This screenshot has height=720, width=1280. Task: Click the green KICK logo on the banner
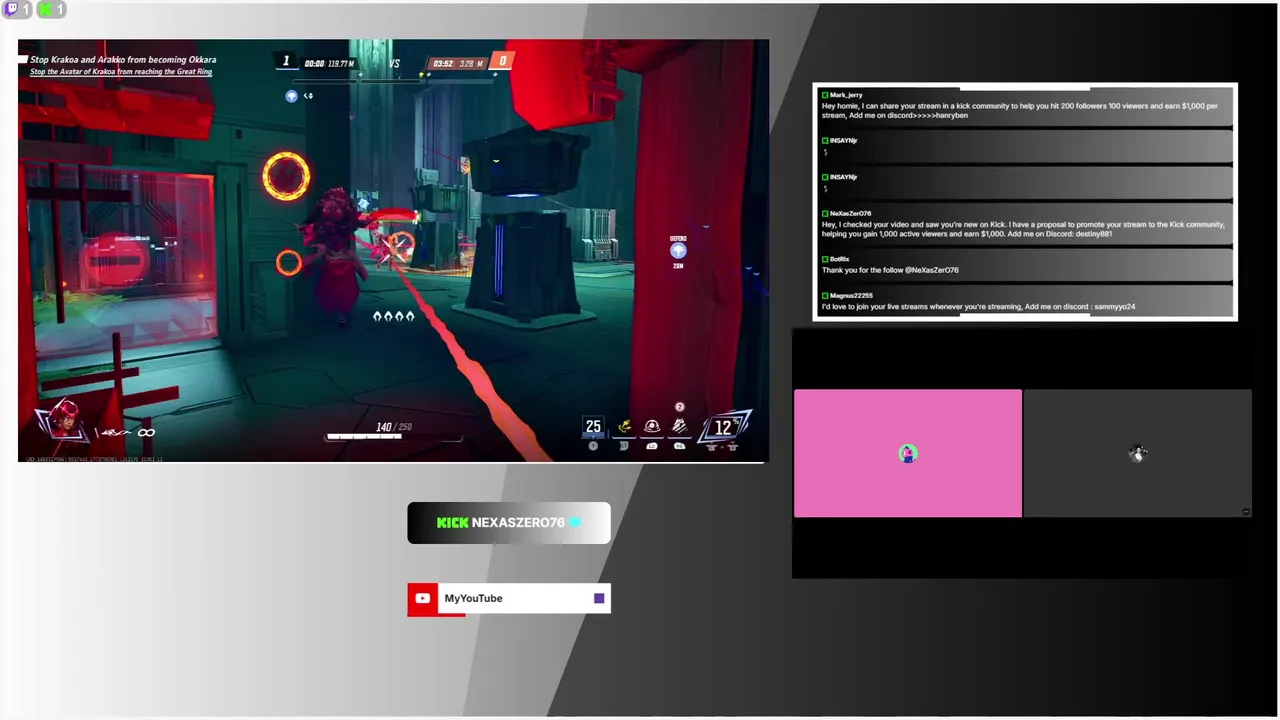coord(452,522)
